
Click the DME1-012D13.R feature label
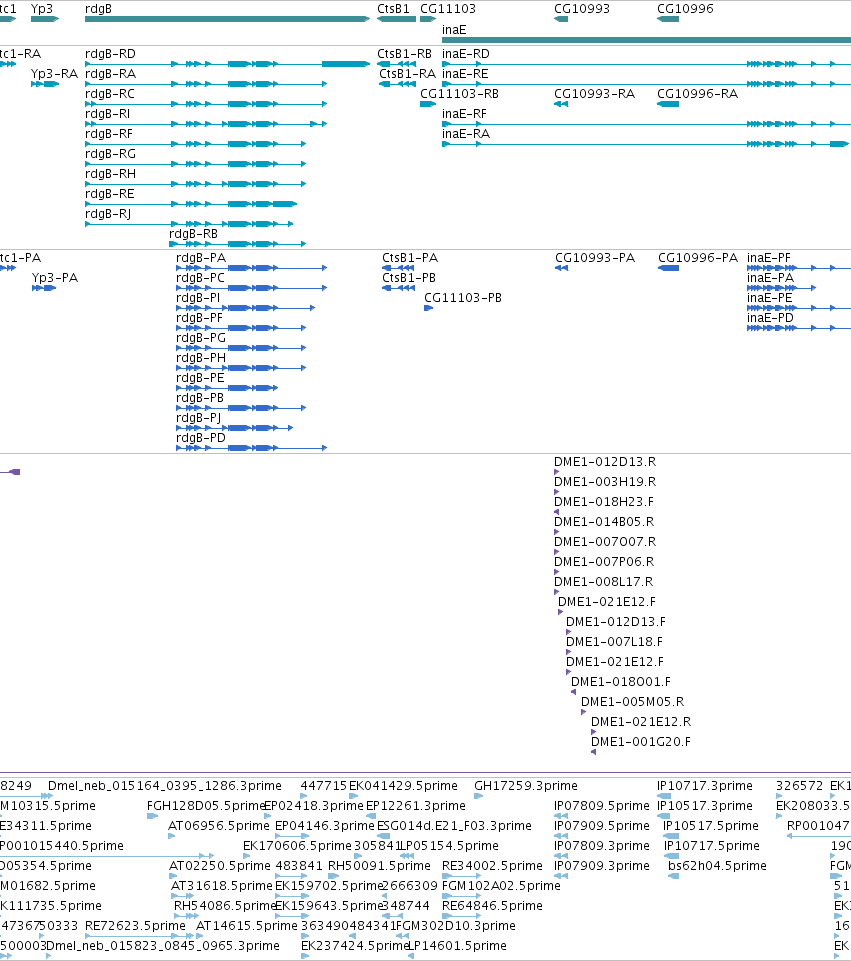click(605, 462)
